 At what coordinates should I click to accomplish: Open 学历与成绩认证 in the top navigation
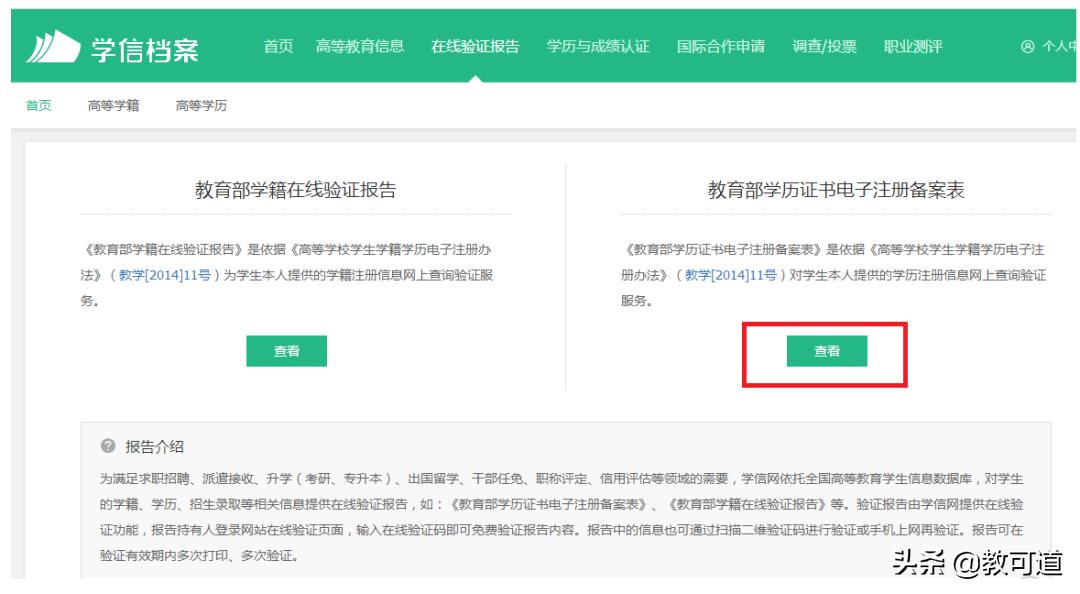598,47
